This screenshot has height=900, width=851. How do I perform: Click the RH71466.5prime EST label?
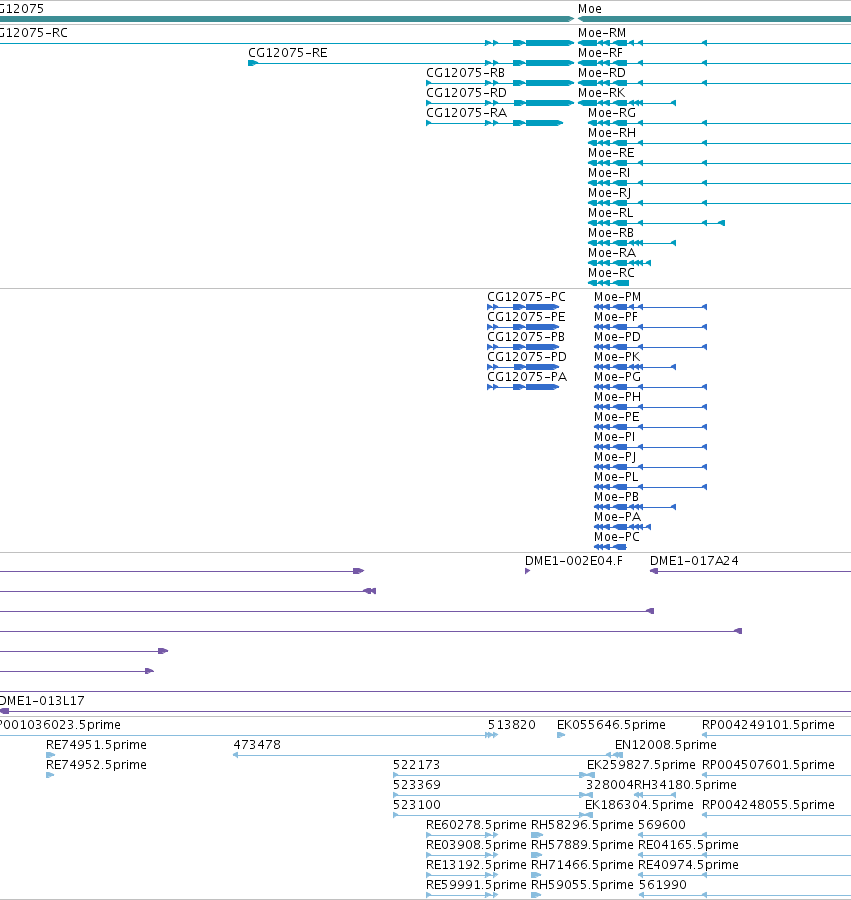pyautogui.click(x=582, y=866)
